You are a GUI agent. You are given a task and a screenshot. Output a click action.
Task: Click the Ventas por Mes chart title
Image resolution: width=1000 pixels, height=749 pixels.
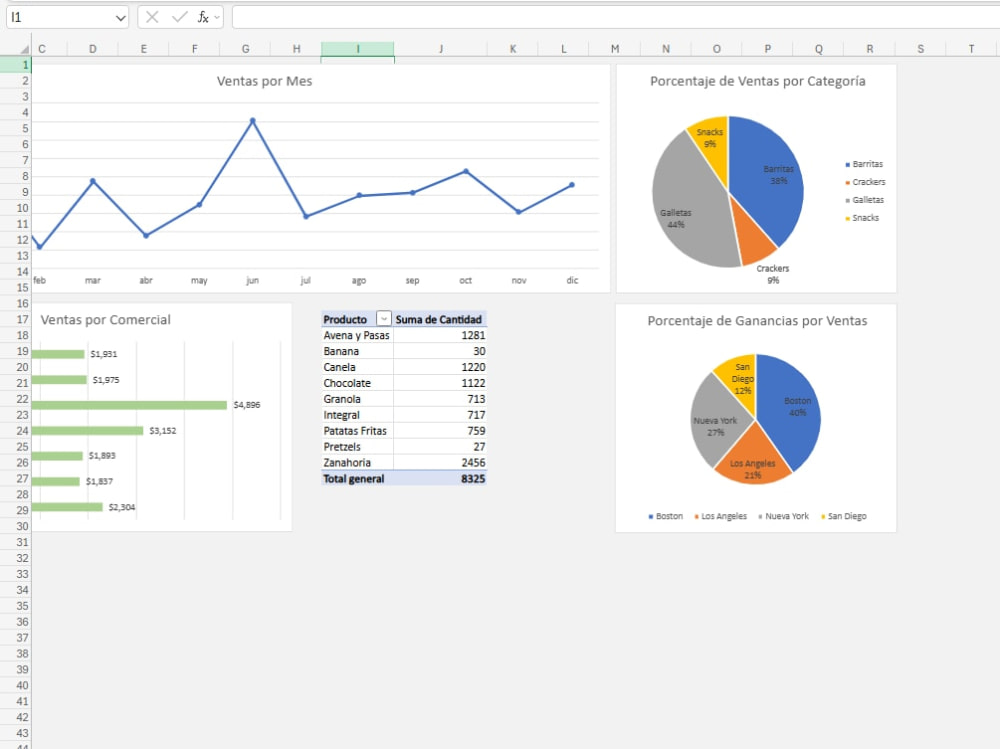tap(264, 81)
